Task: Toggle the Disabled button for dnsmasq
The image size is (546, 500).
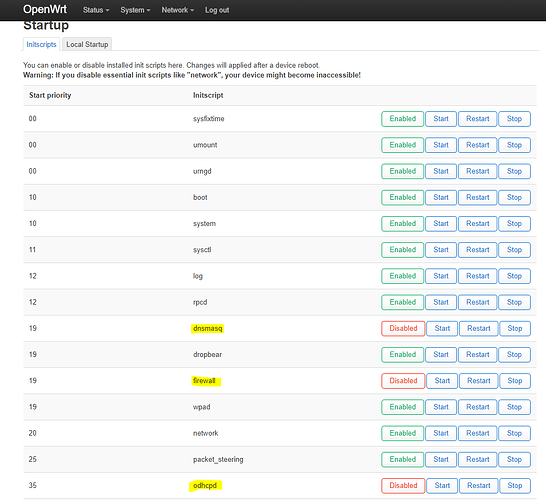Action: click(403, 328)
